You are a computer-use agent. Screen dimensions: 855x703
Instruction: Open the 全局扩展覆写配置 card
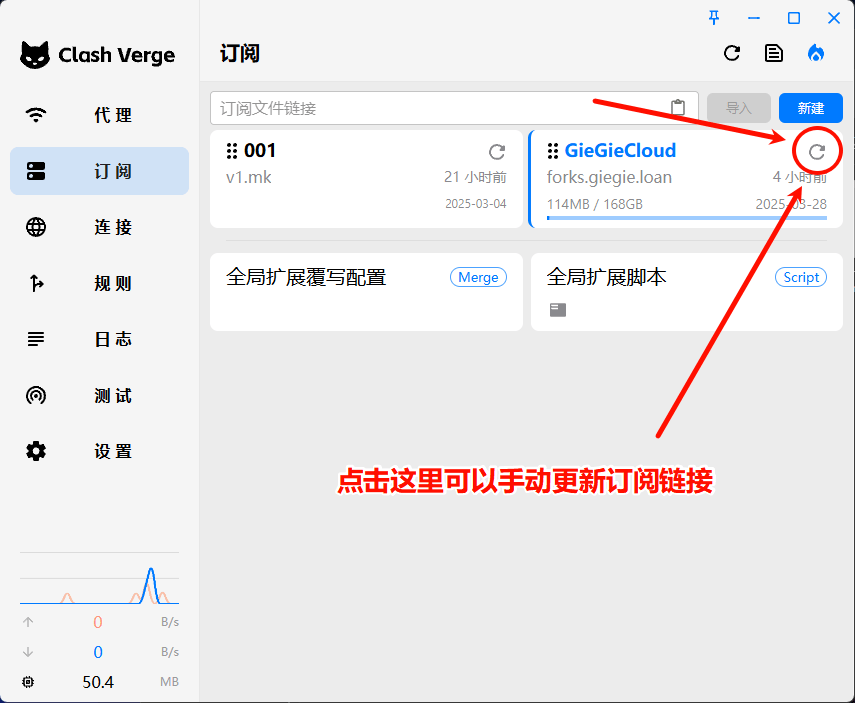pos(366,292)
